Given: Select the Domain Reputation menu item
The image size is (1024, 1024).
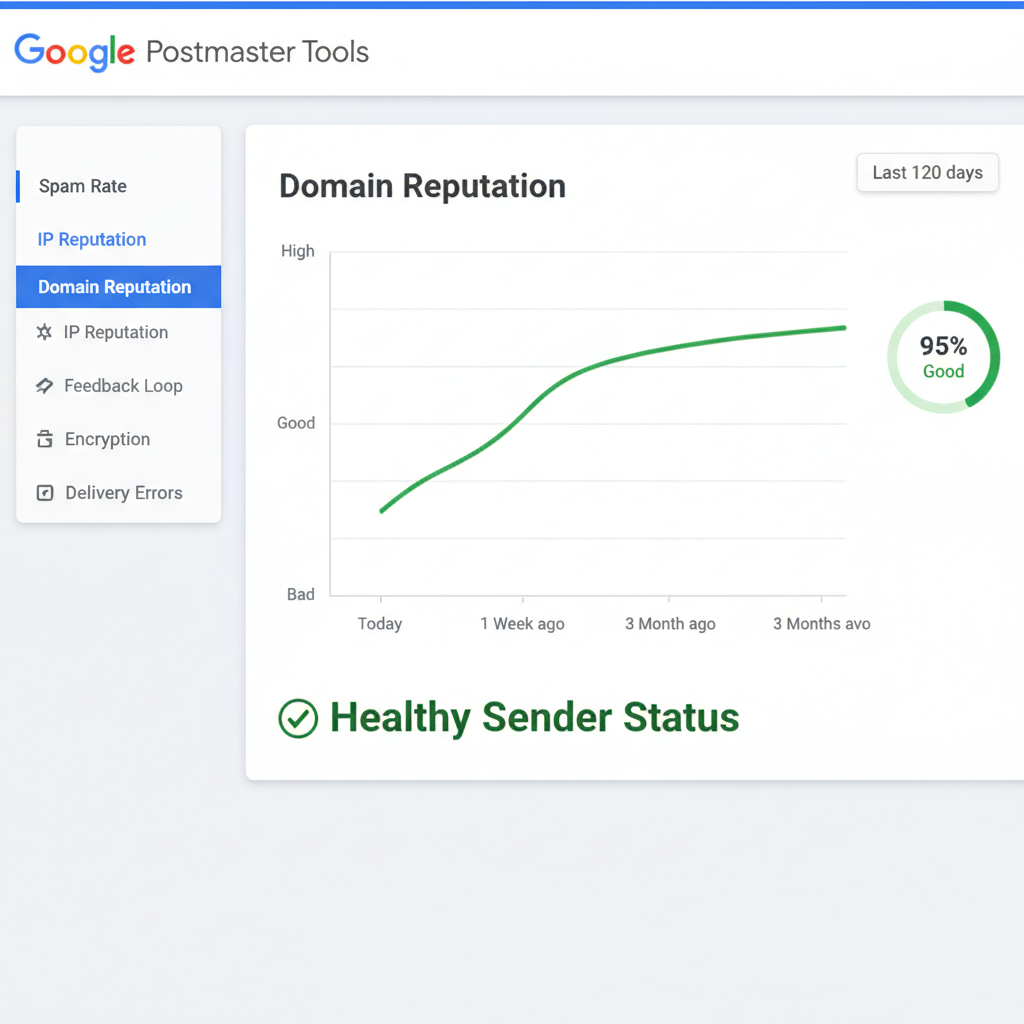Looking at the screenshot, I should [114, 287].
